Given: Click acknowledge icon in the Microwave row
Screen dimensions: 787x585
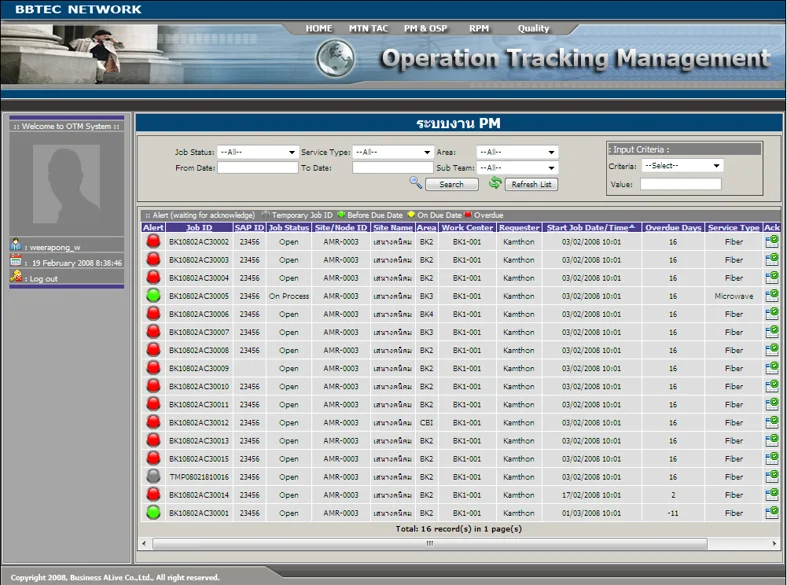Looking at the screenshot, I should (x=771, y=296).
